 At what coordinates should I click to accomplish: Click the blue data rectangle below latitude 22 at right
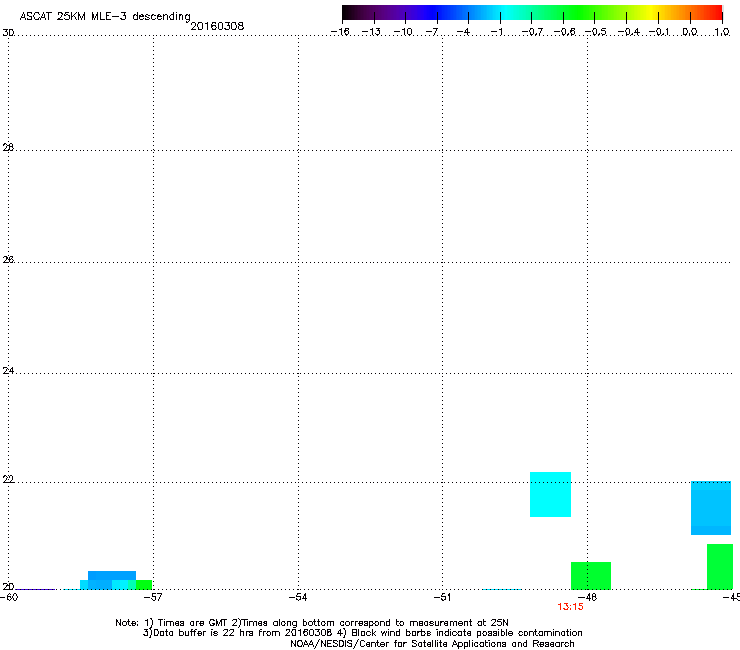pos(711,508)
